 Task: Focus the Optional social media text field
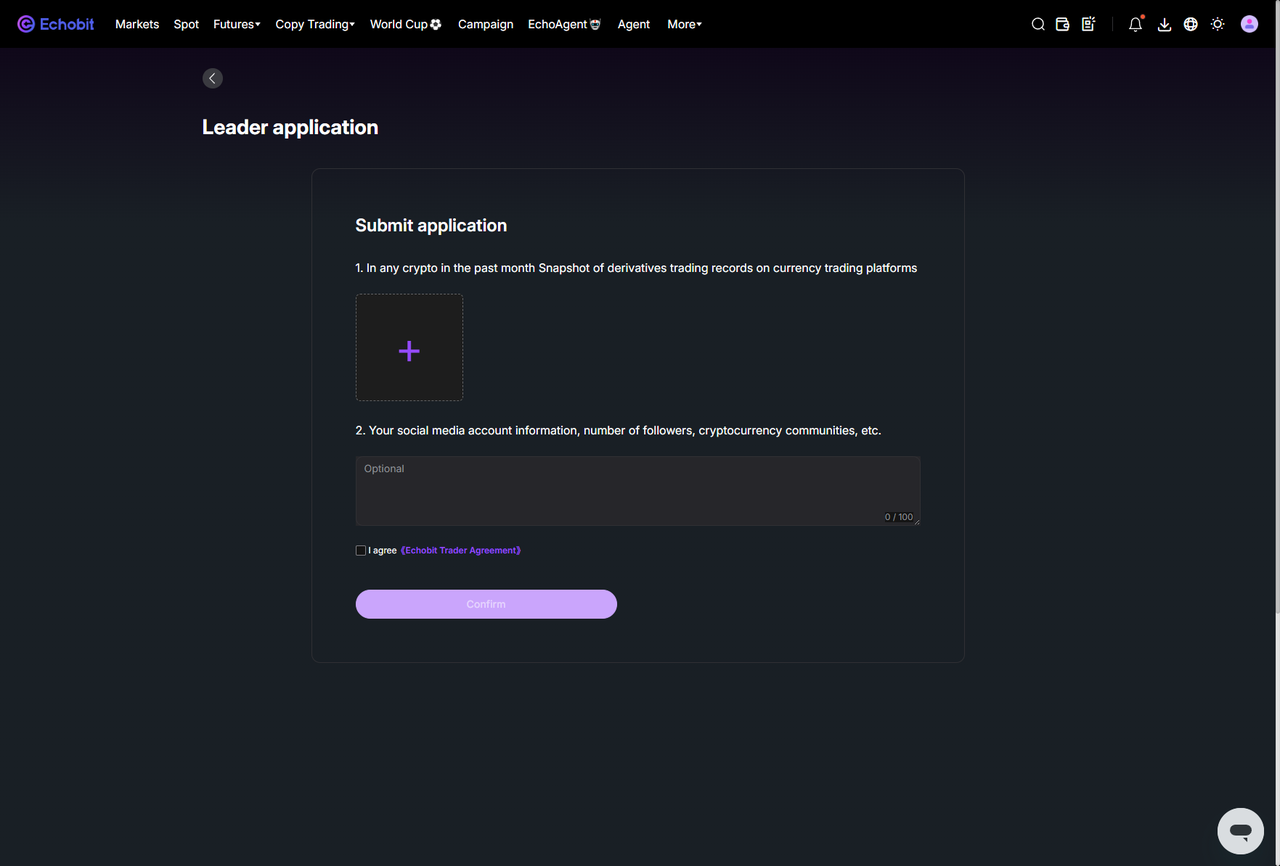(x=638, y=491)
